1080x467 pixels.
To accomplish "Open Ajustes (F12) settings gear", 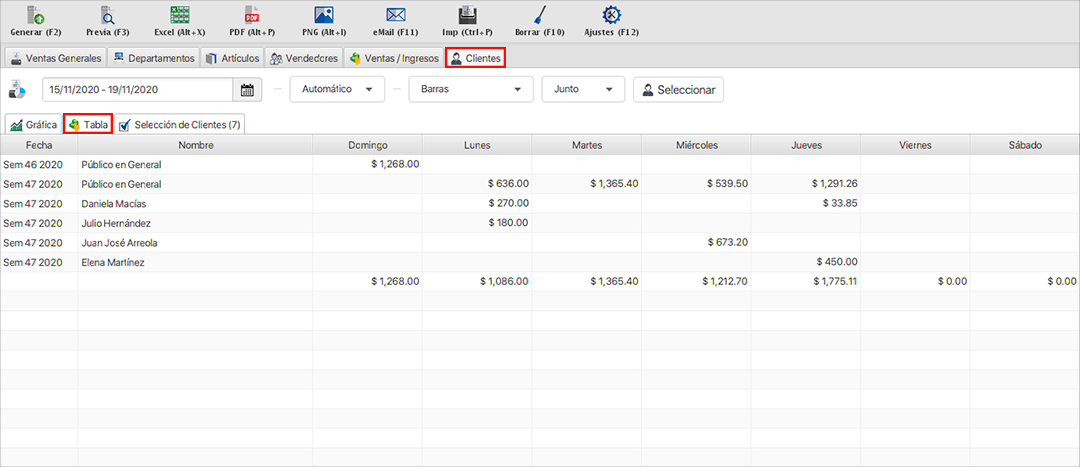I will point(611,16).
